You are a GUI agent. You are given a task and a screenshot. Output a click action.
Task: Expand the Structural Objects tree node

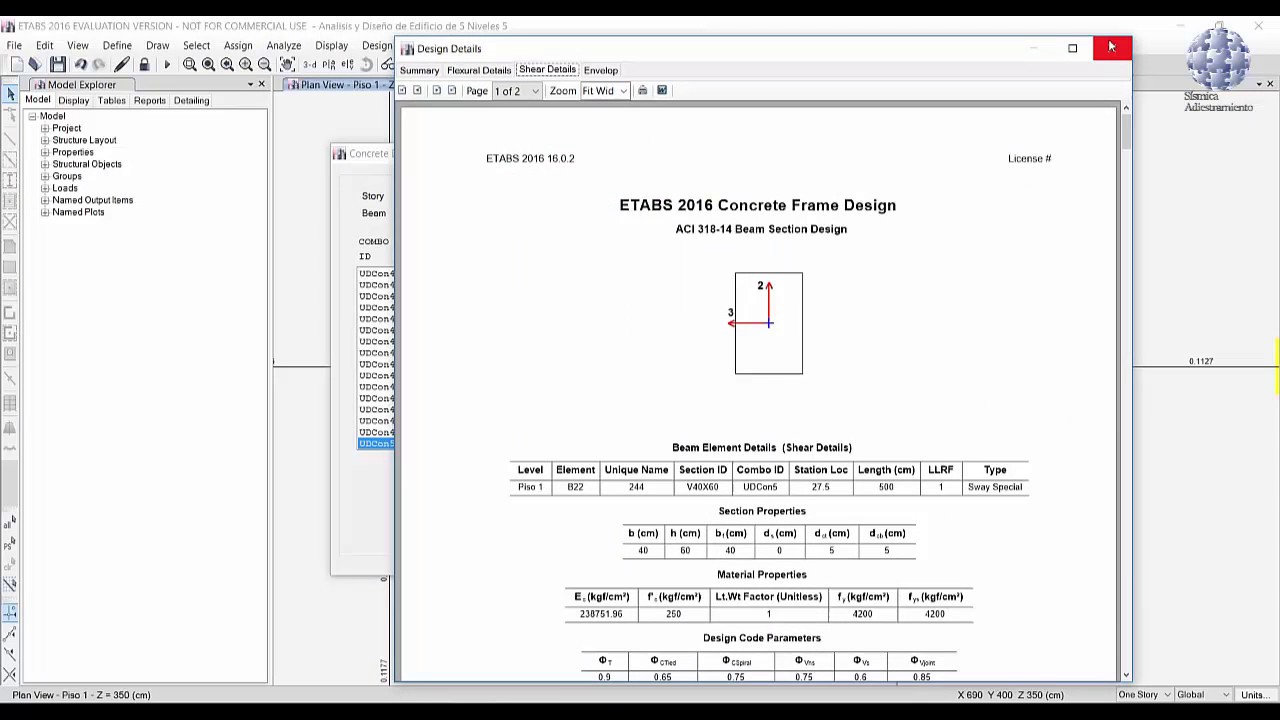tap(45, 164)
